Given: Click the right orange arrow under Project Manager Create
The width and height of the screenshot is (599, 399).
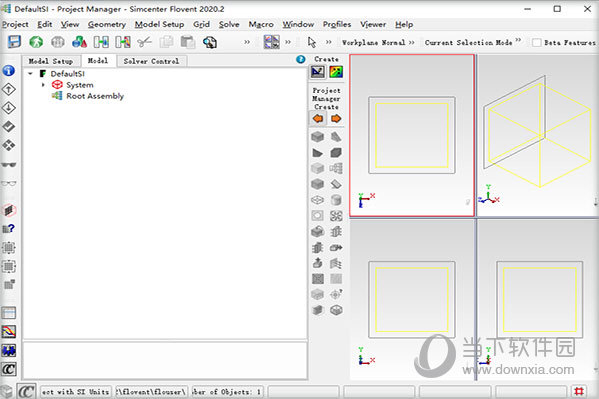Looking at the screenshot, I should coord(336,119).
